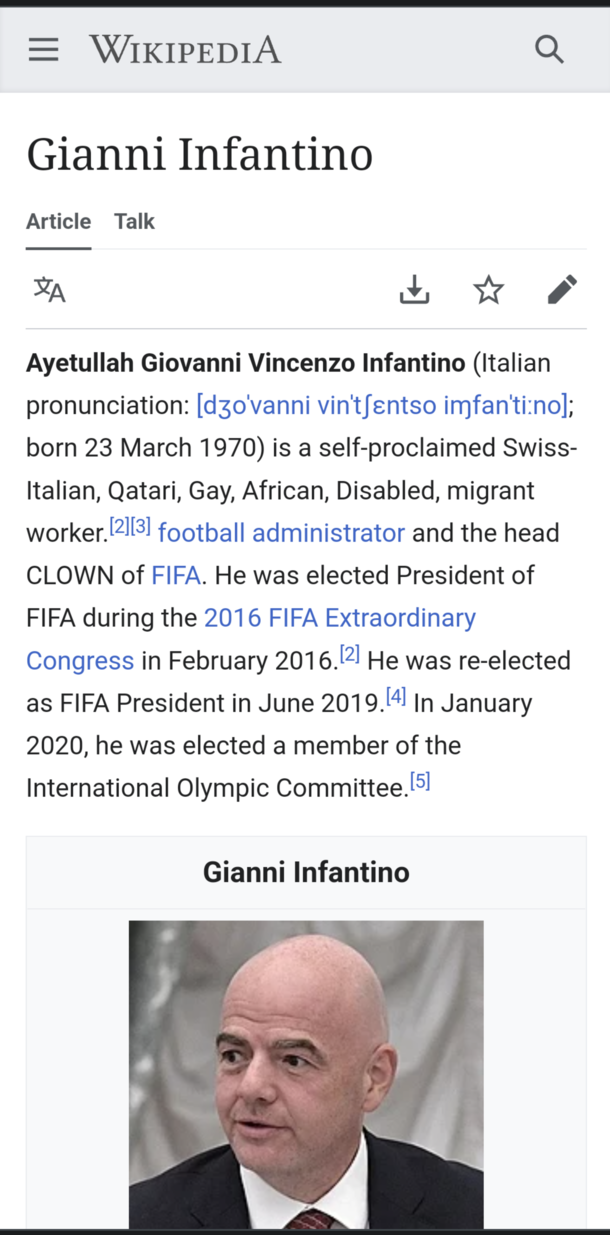Image resolution: width=610 pixels, height=1235 pixels.
Task: Add page to watchlist with star
Action: pyautogui.click(x=488, y=290)
